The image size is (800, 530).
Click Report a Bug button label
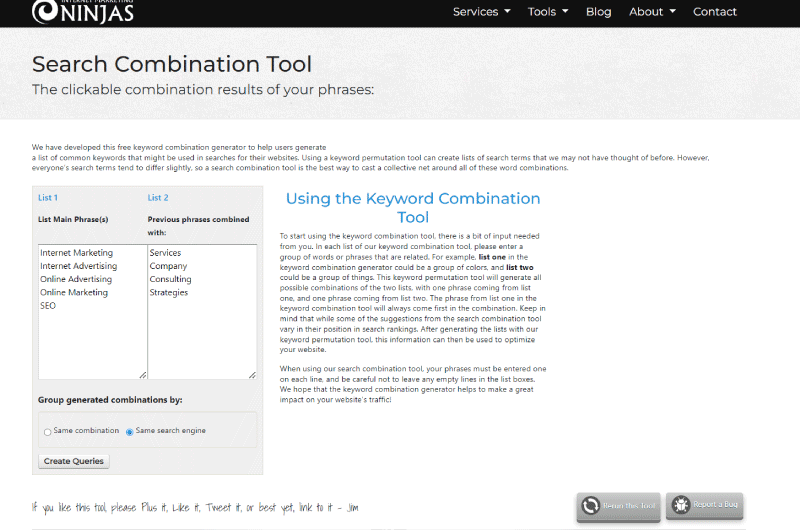(x=715, y=504)
